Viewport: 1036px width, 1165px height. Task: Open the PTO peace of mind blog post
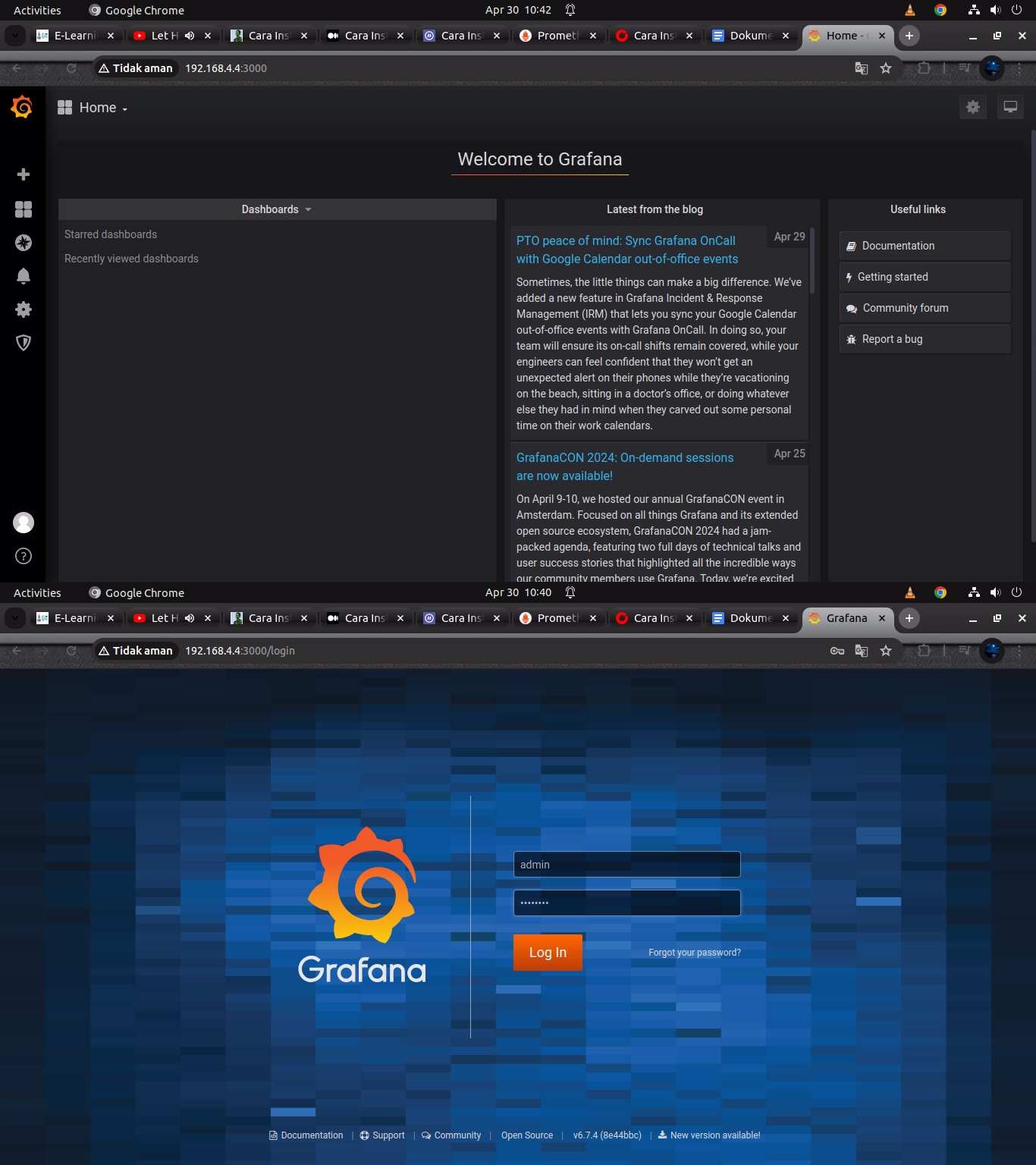pyautogui.click(x=627, y=250)
